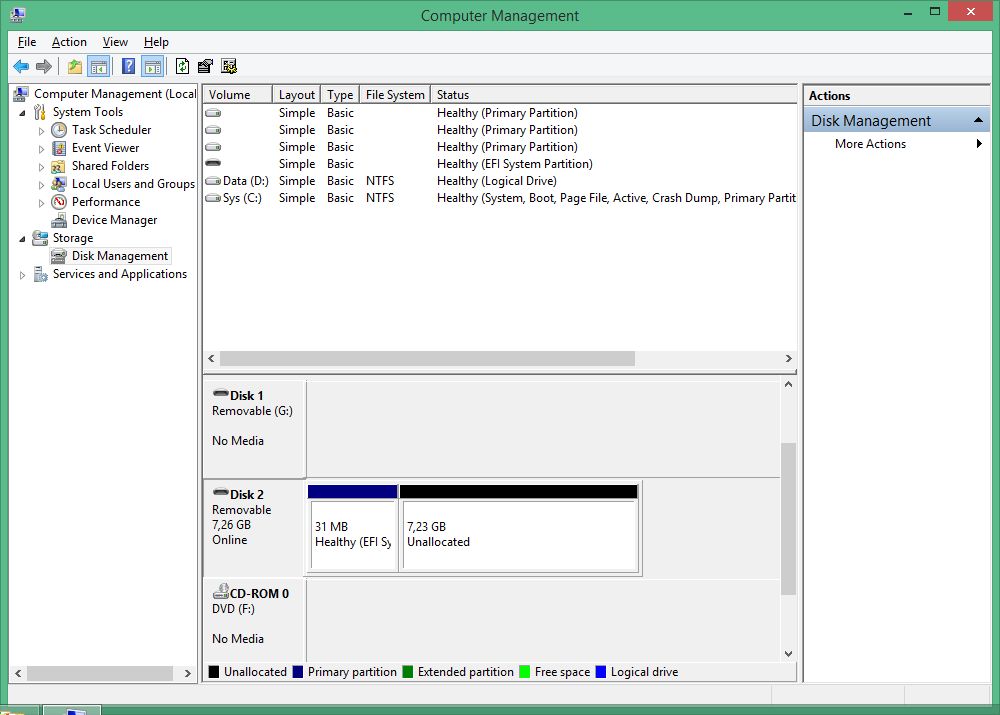Image resolution: width=1000 pixels, height=715 pixels.
Task: Open the View menu
Action: pos(115,42)
